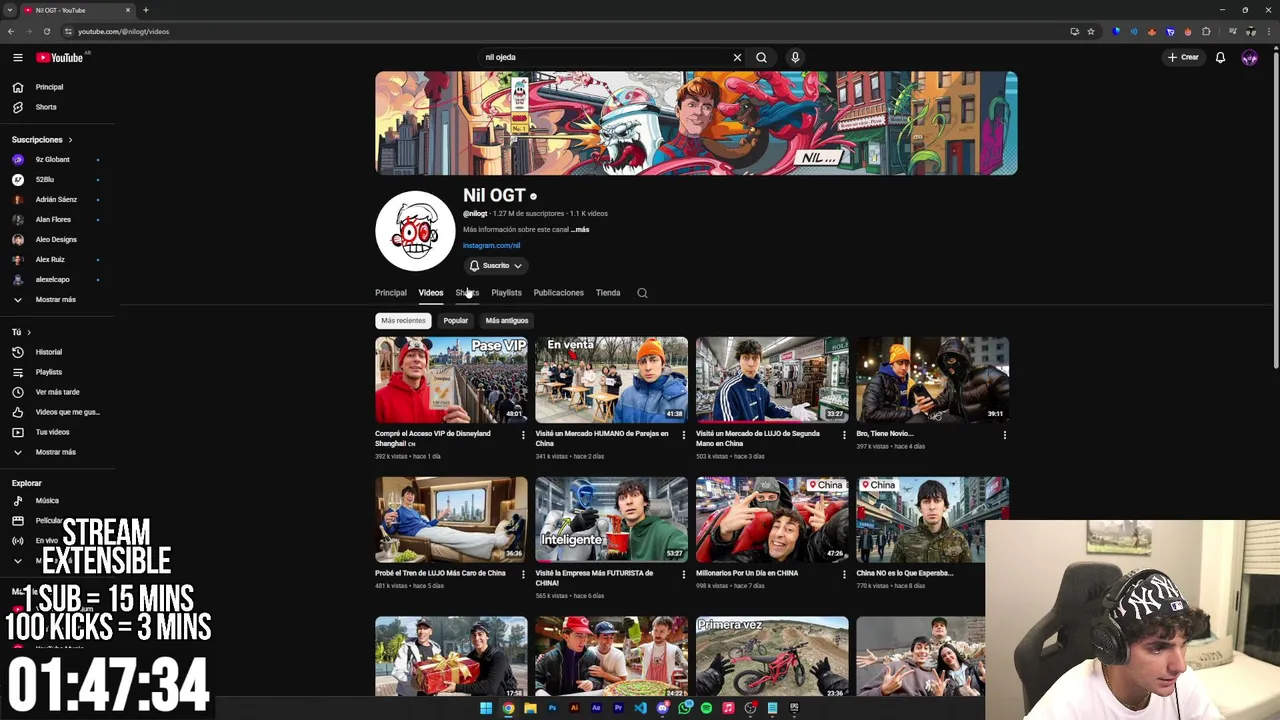Open options menu for the Disneyland Shanghai video

[x=523, y=435]
